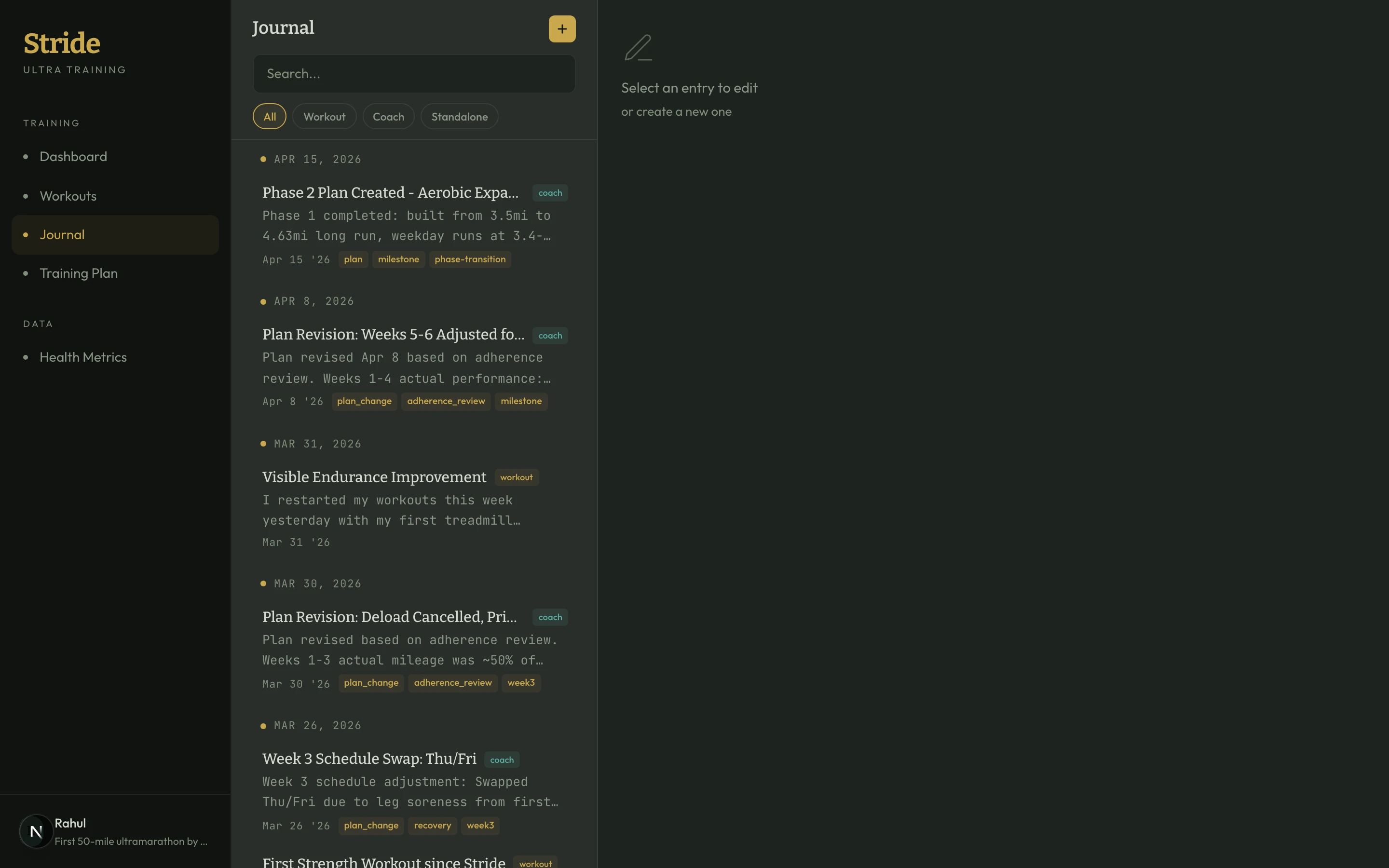1389x868 pixels.
Task: Click adherence_review tag on Mar 30 entry
Action: tap(453, 683)
